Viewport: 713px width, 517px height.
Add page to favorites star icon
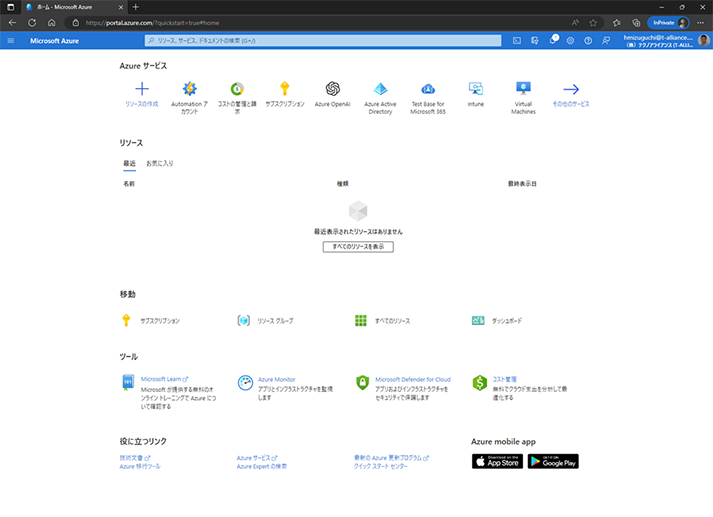click(593, 23)
